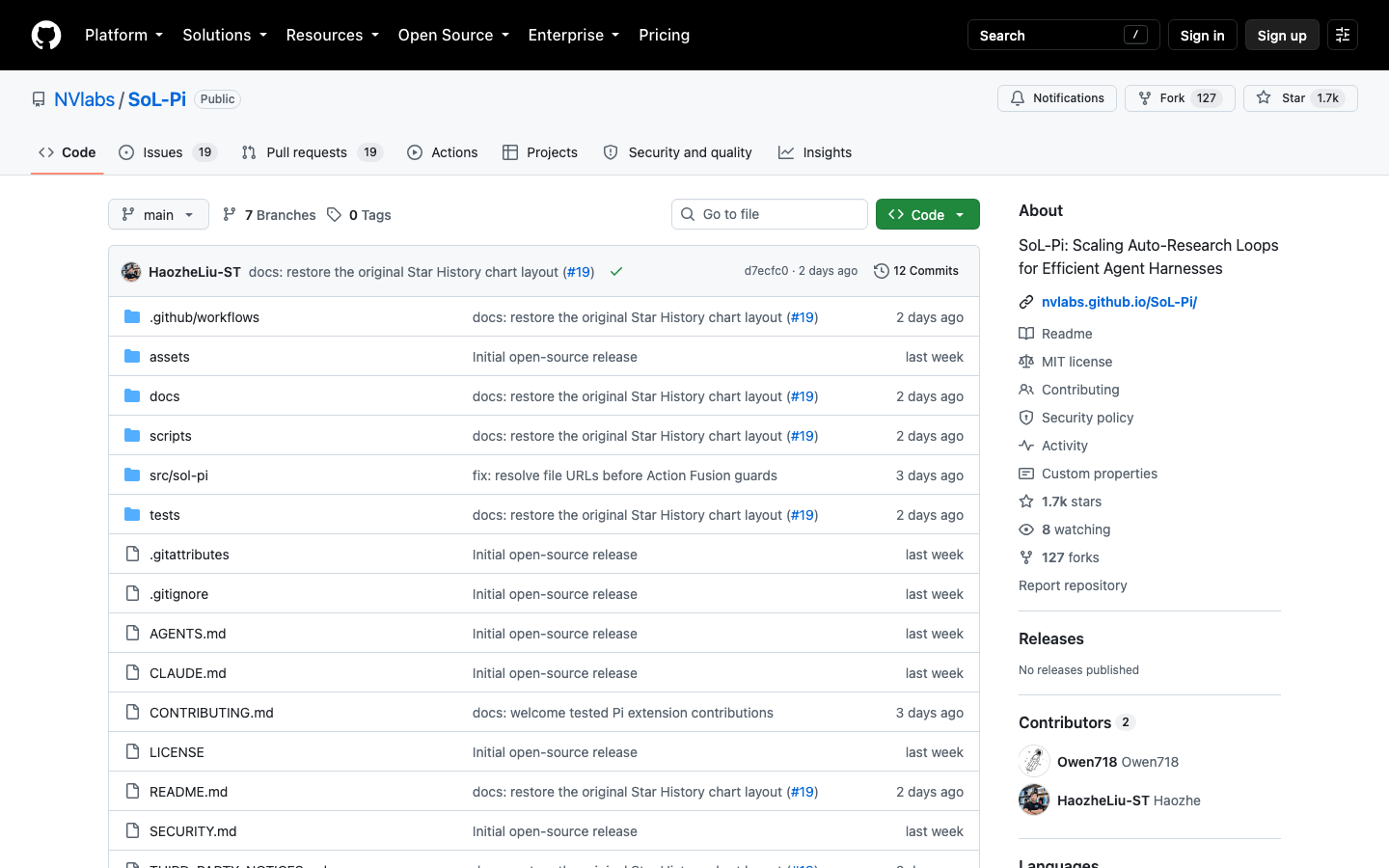Image resolution: width=1389 pixels, height=868 pixels.
Task: Click HaozheLiu-ST avatar in latest commit
Action: [131, 272]
